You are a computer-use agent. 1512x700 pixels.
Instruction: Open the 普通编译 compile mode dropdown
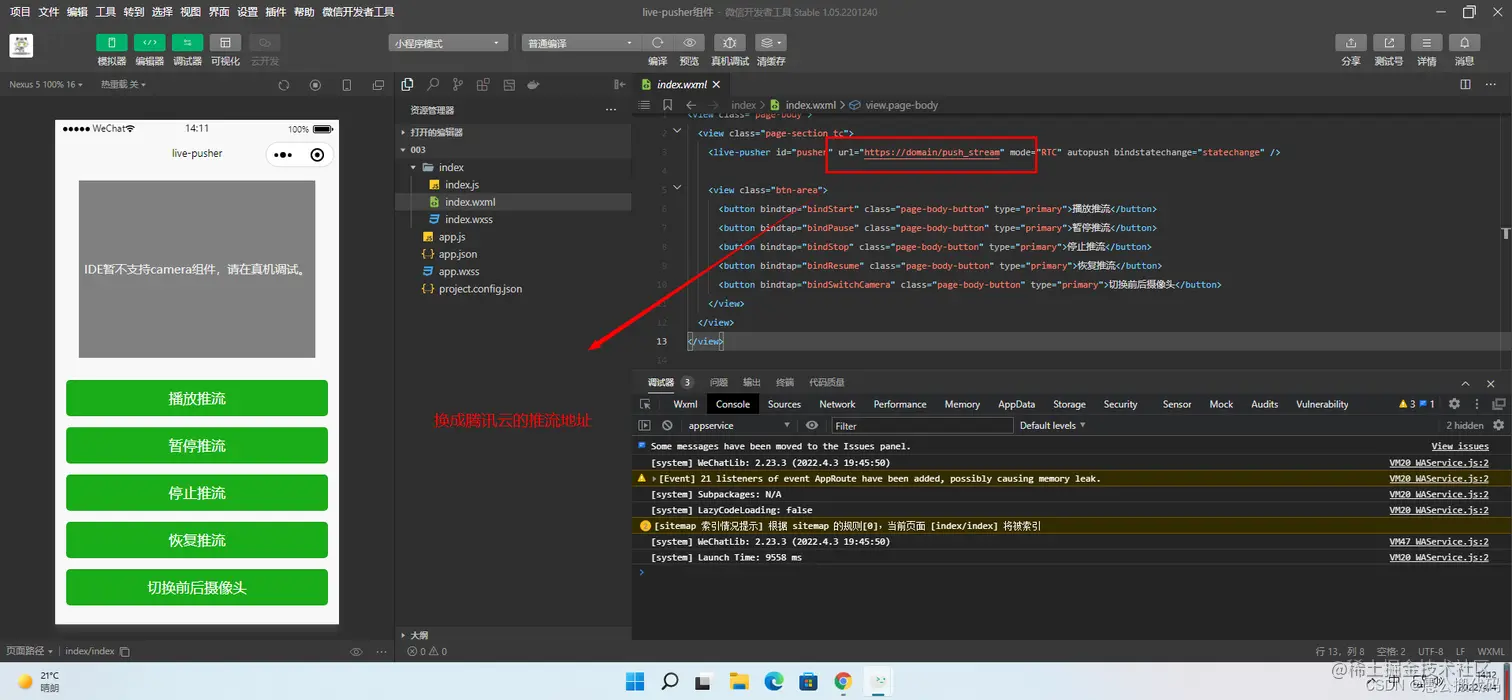click(x=580, y=43)
